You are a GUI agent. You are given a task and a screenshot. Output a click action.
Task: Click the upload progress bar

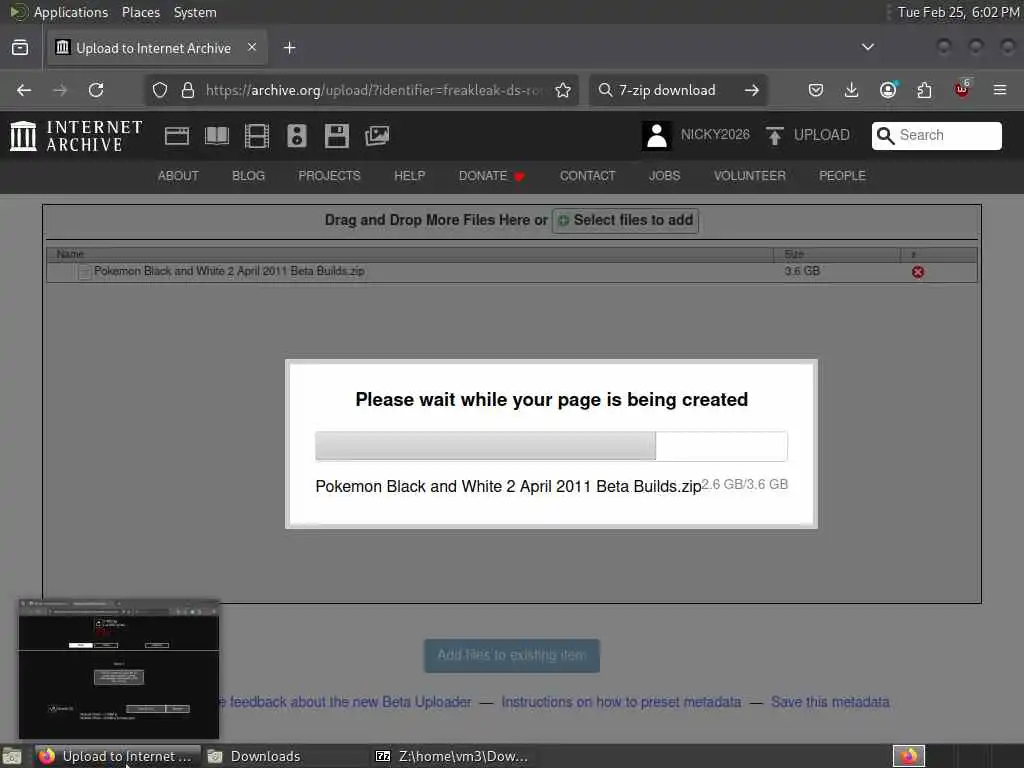[x=551, y=446]
